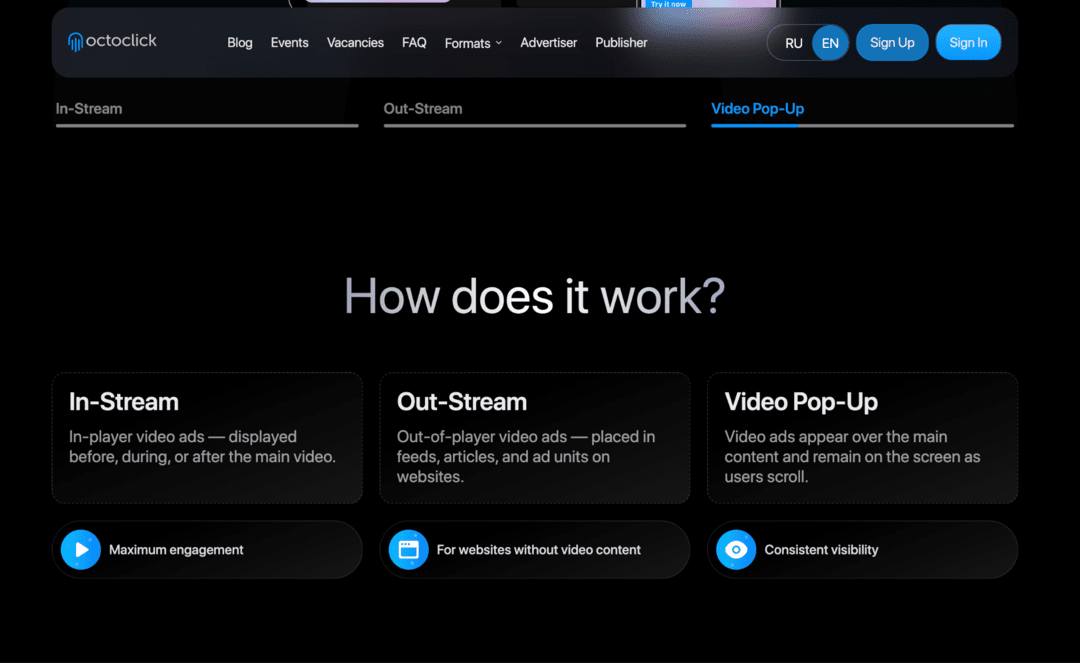Image resolution: width=1080 pixels, height=663 pixels.
Task: Select the Video Pop-Up tab
Action: point(862,113)
